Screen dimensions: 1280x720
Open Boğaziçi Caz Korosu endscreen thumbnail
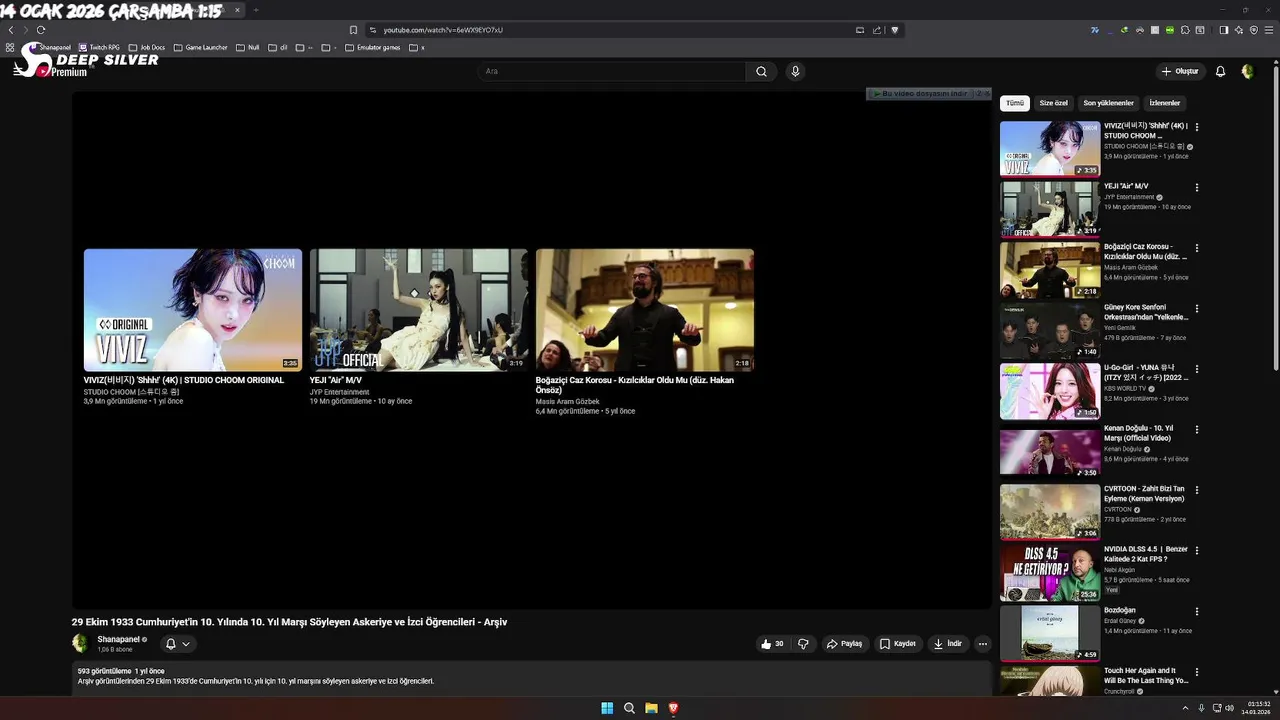point(645,310)
